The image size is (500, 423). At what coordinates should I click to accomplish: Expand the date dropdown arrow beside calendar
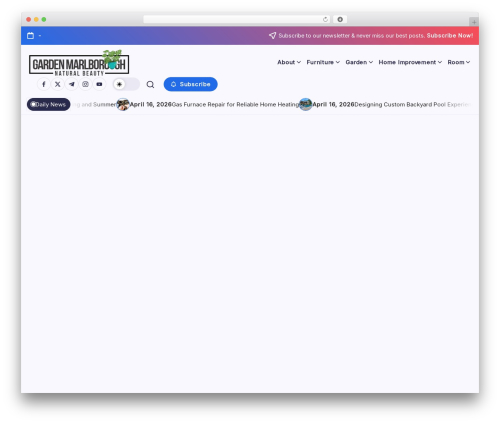tap(40, 36)
